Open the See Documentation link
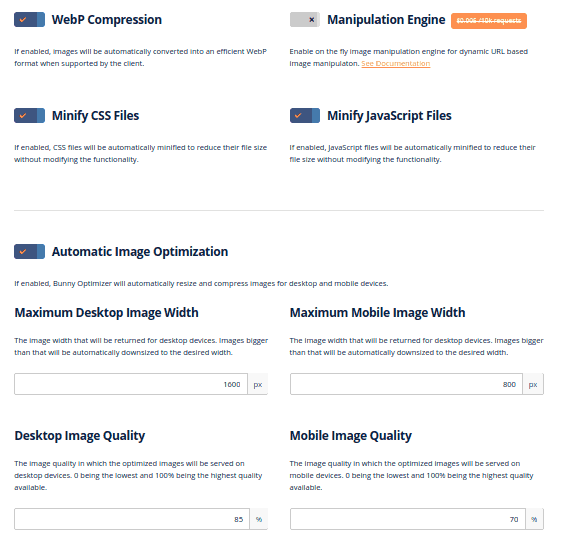 click(x=396, y=64)
